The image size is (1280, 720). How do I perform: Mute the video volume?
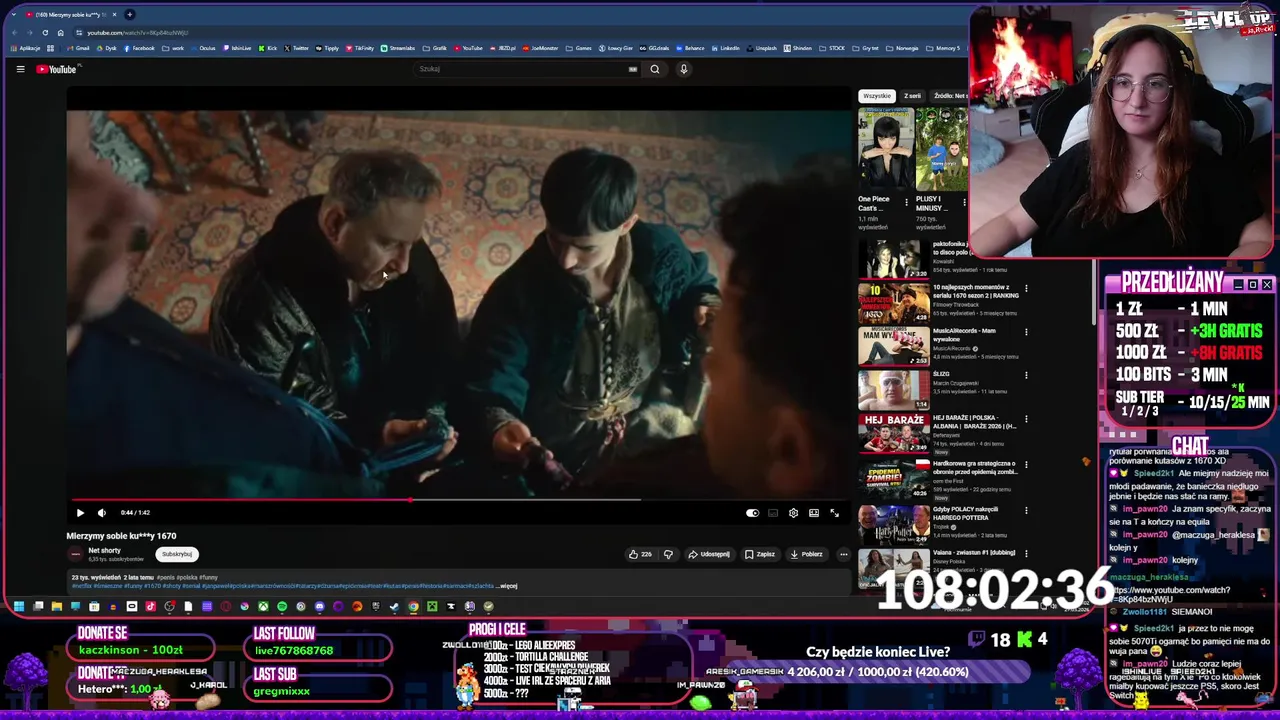(x=101, y=513)
